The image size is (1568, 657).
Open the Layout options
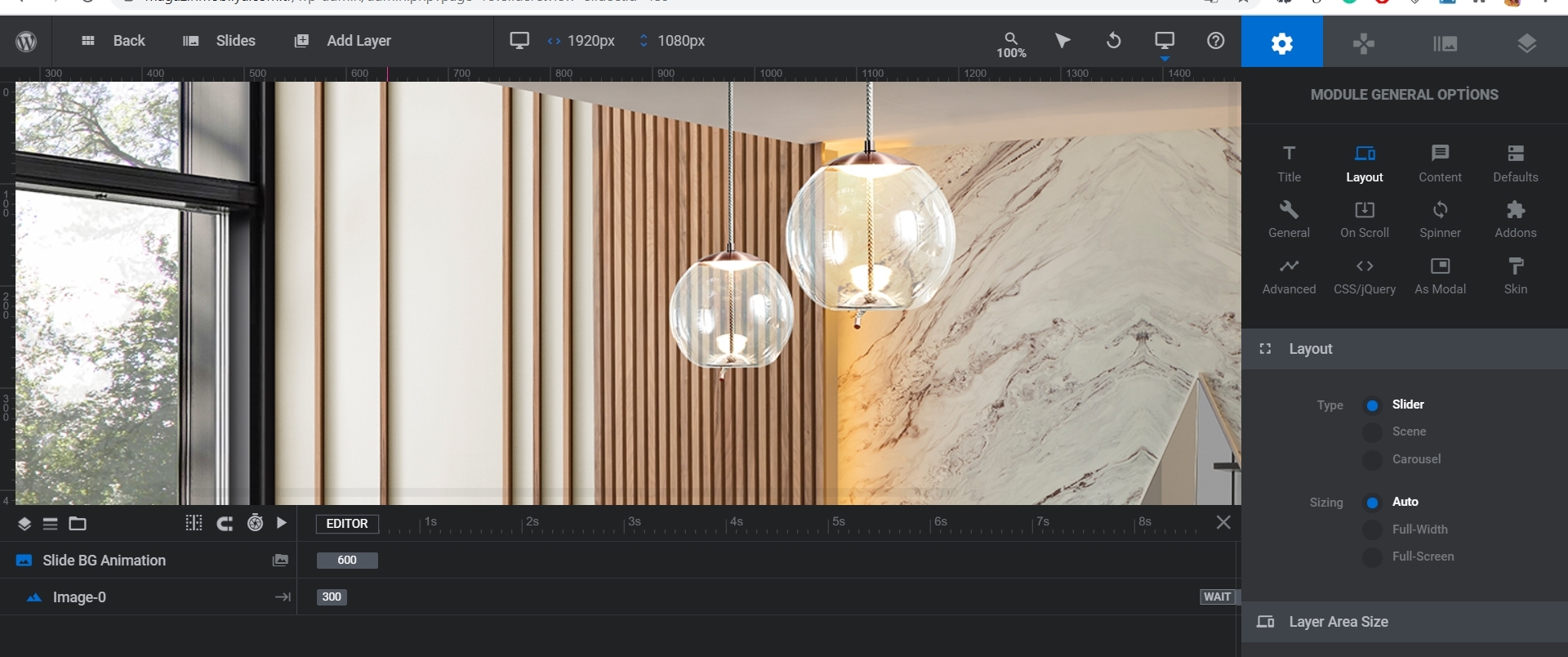[x=1365, y=163]
